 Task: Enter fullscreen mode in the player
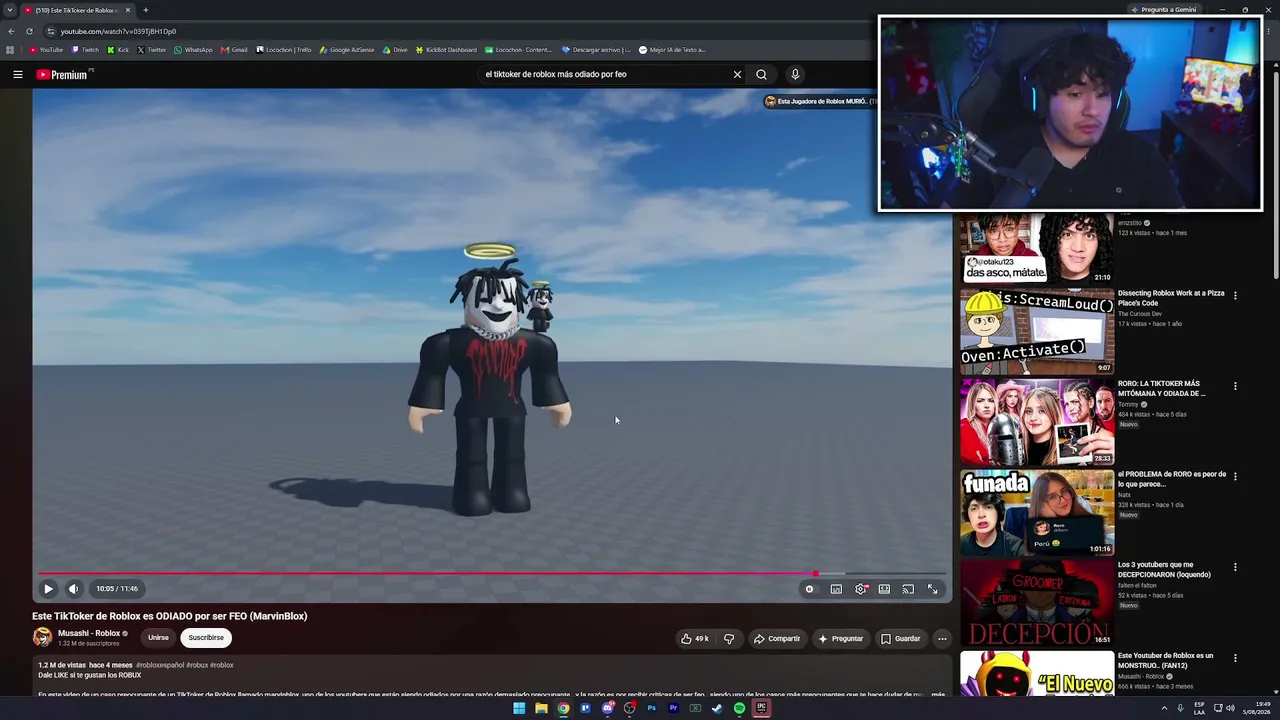point(932,589)
